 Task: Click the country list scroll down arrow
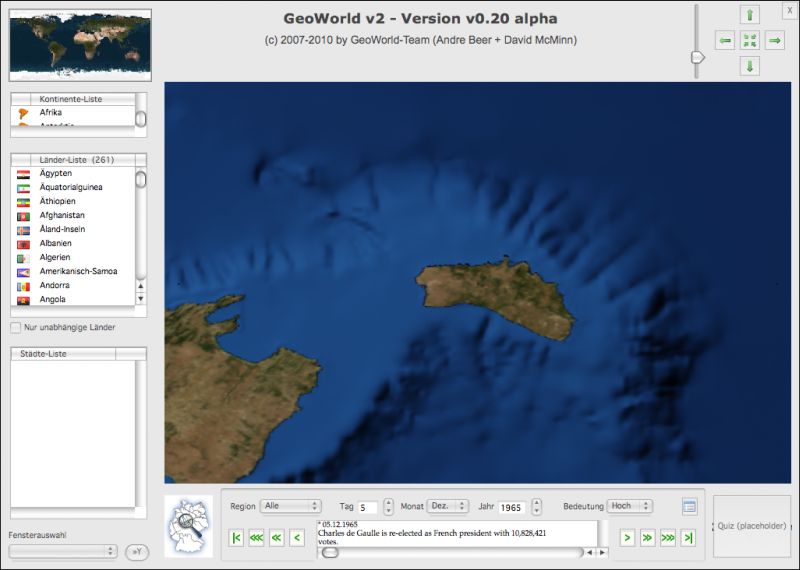(x=141, y=299)
